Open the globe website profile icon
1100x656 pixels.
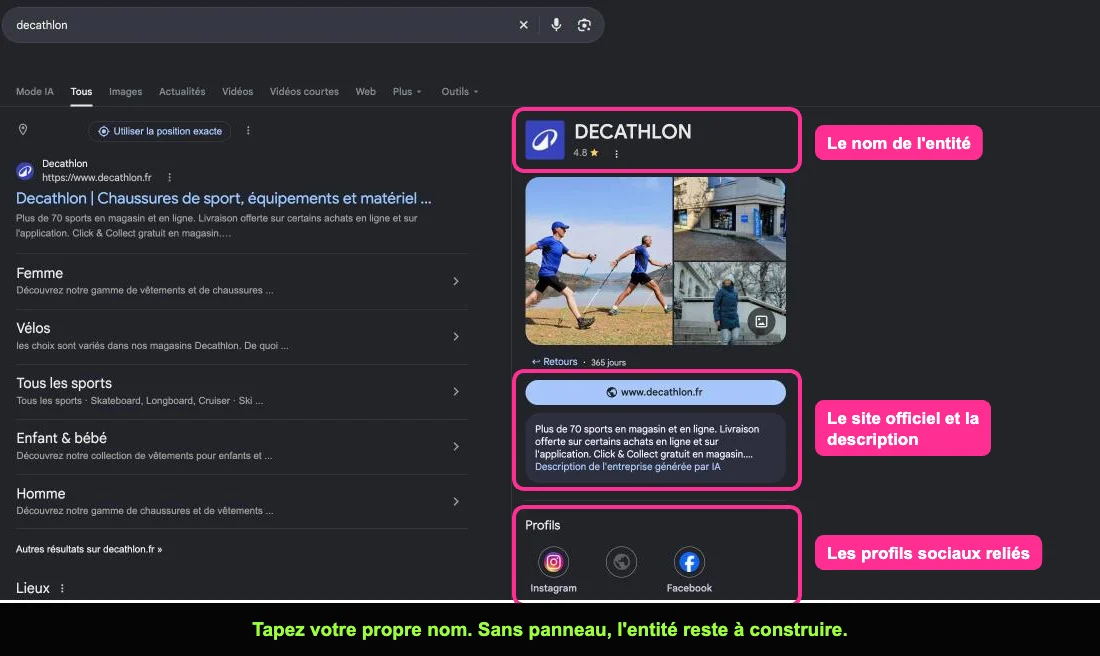(x=621, y=562)
